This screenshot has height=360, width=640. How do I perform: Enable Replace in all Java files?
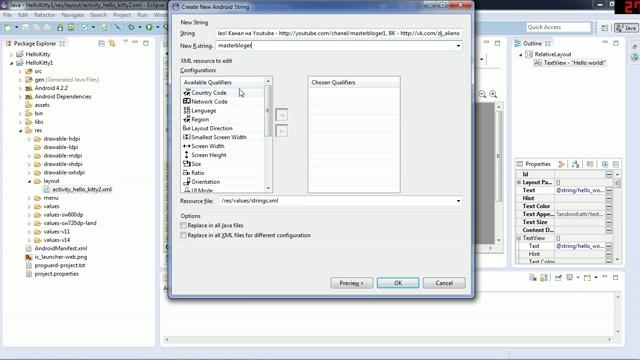tap(183, 225)
